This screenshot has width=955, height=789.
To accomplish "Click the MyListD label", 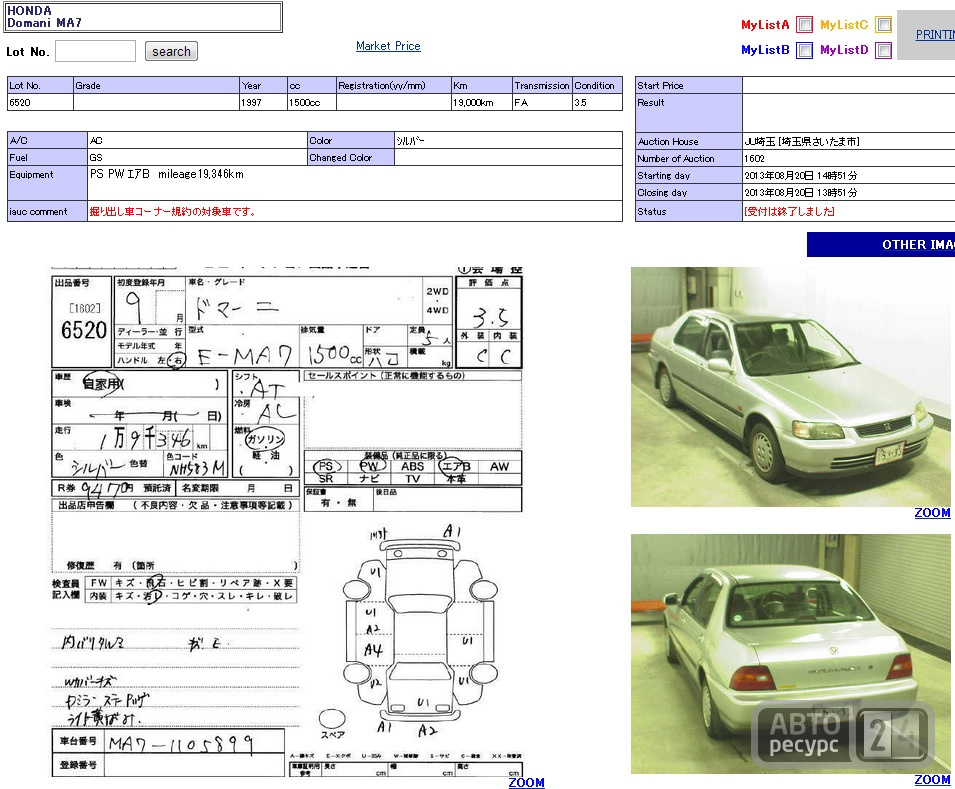I will pos(844,50).
